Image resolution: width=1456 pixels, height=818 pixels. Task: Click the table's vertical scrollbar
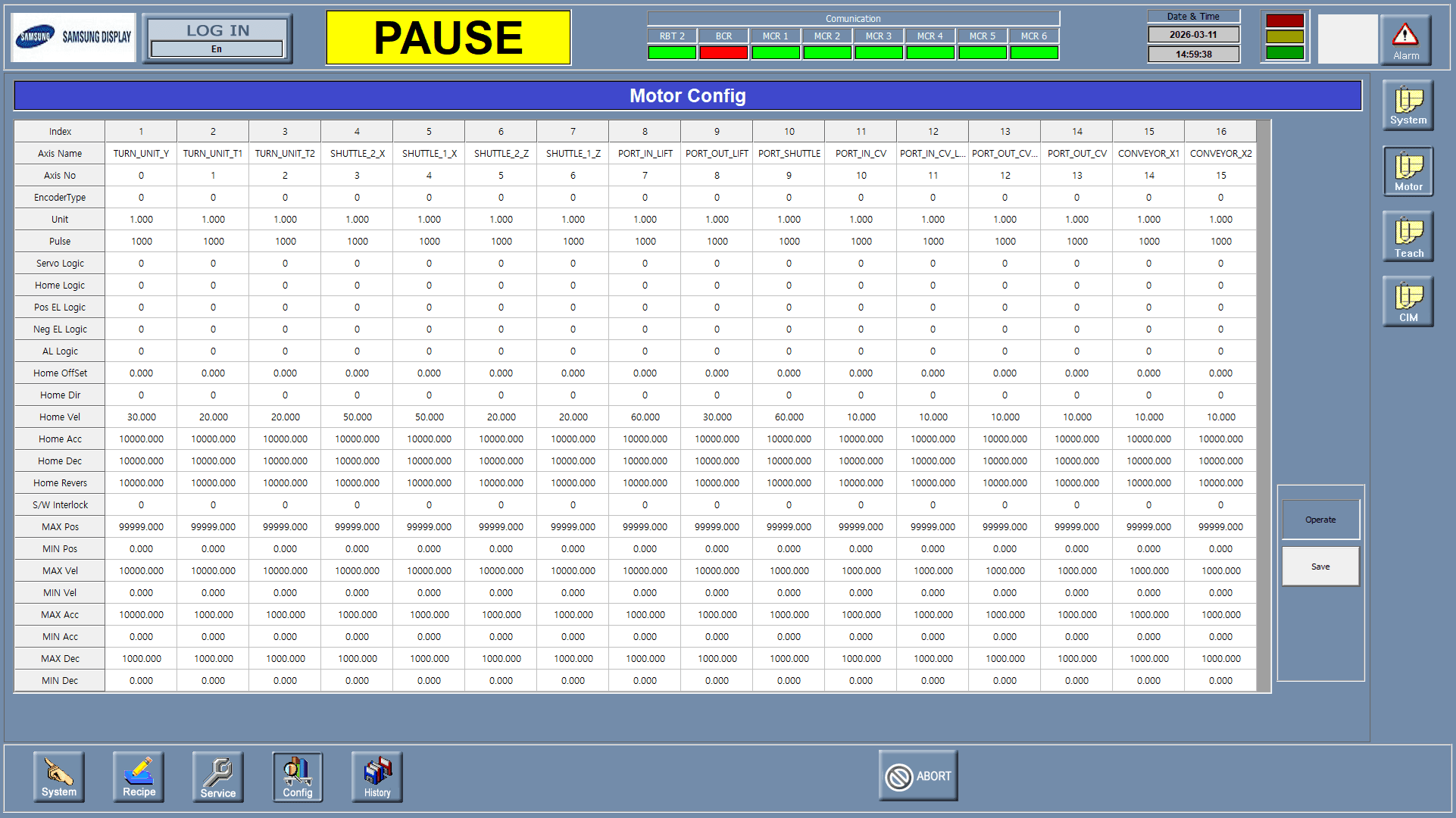(x=1264, y=406)
